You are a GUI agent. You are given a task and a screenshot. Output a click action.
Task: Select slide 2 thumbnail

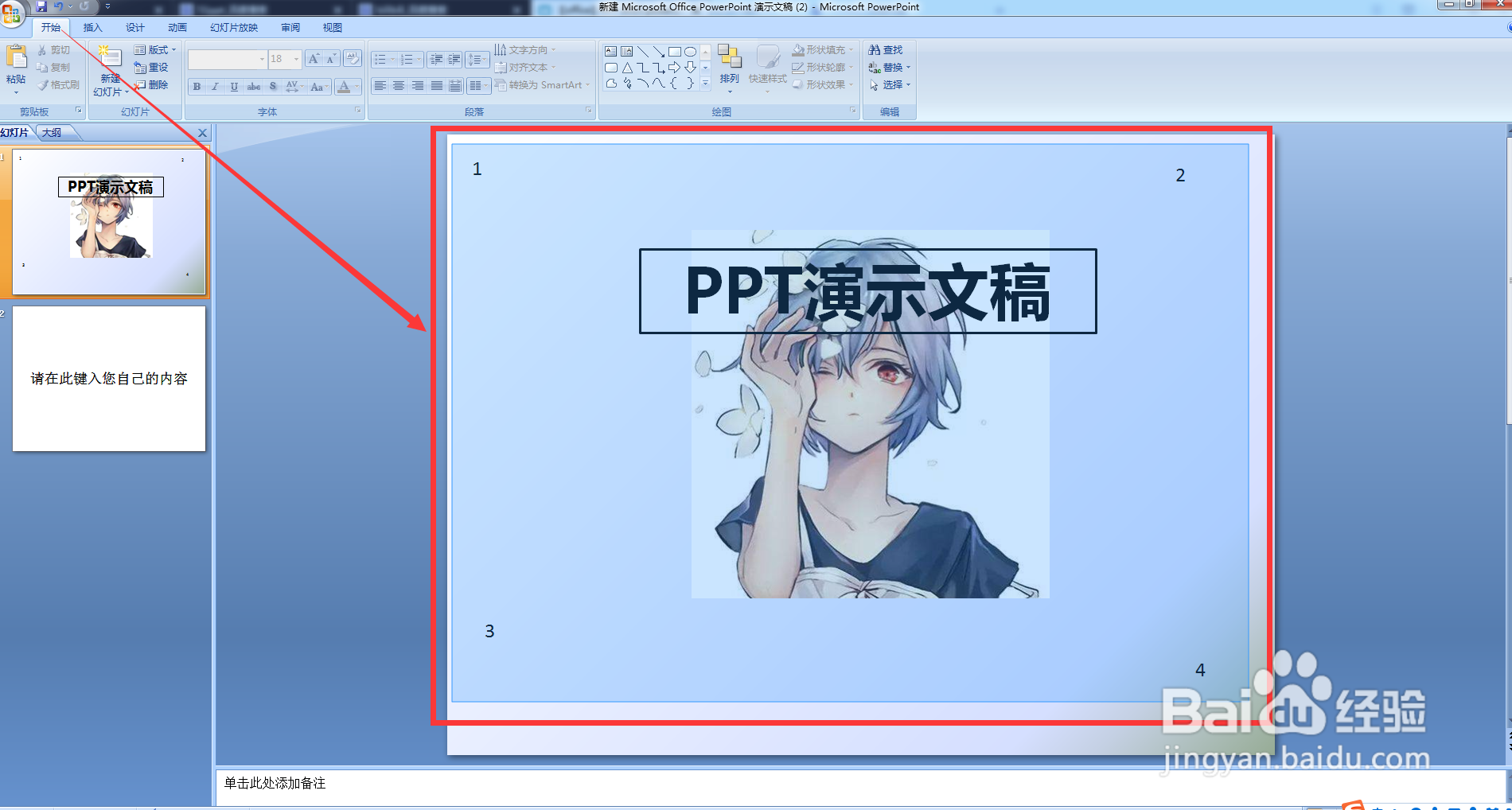[x=109, y=379]
